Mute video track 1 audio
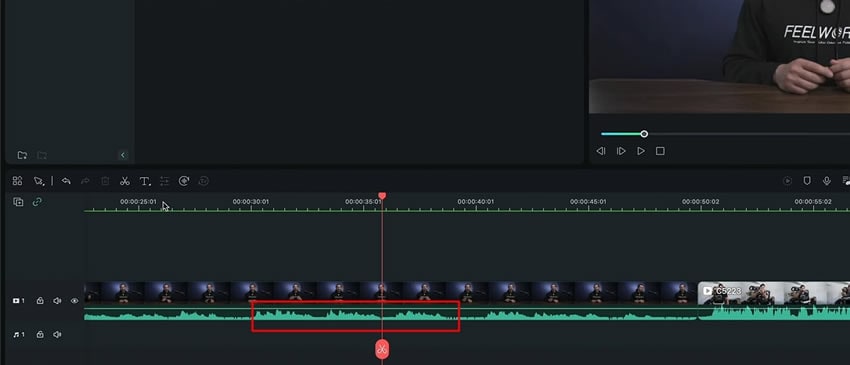The height and width of the screenshot is (365, 850). point(57,300)
